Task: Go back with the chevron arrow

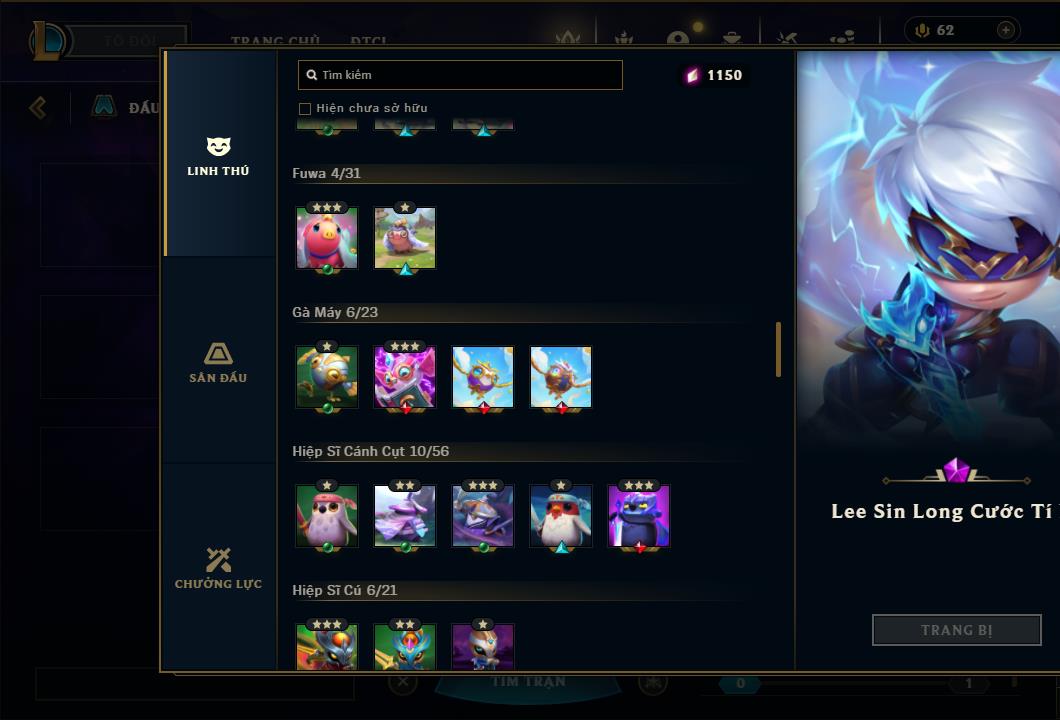Action: point(38,107)
